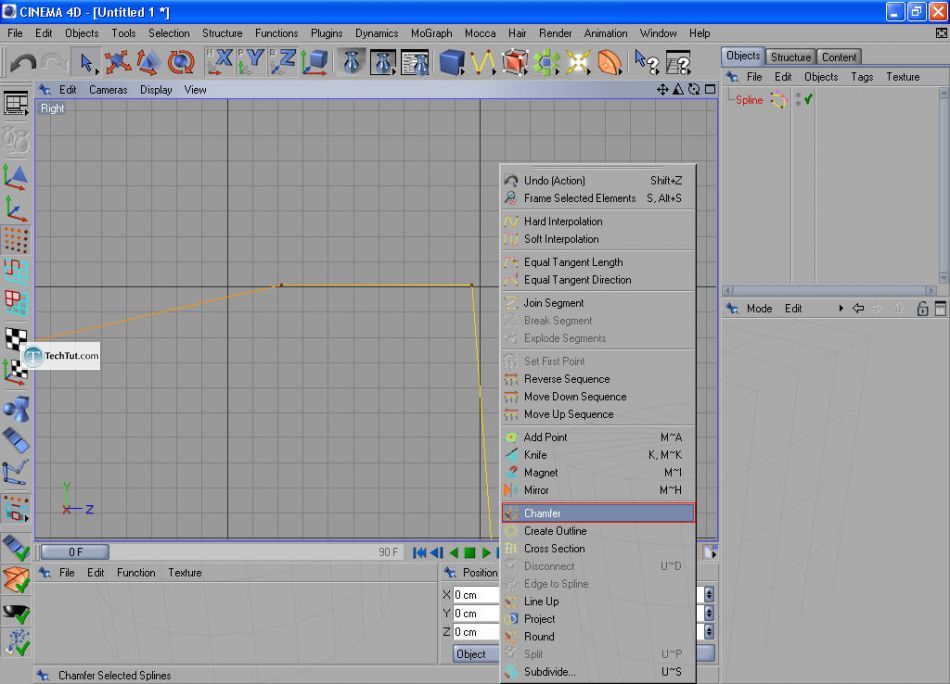Select Round from the context menu
This screenshot has height=684, width=950.
click(598, 636)
